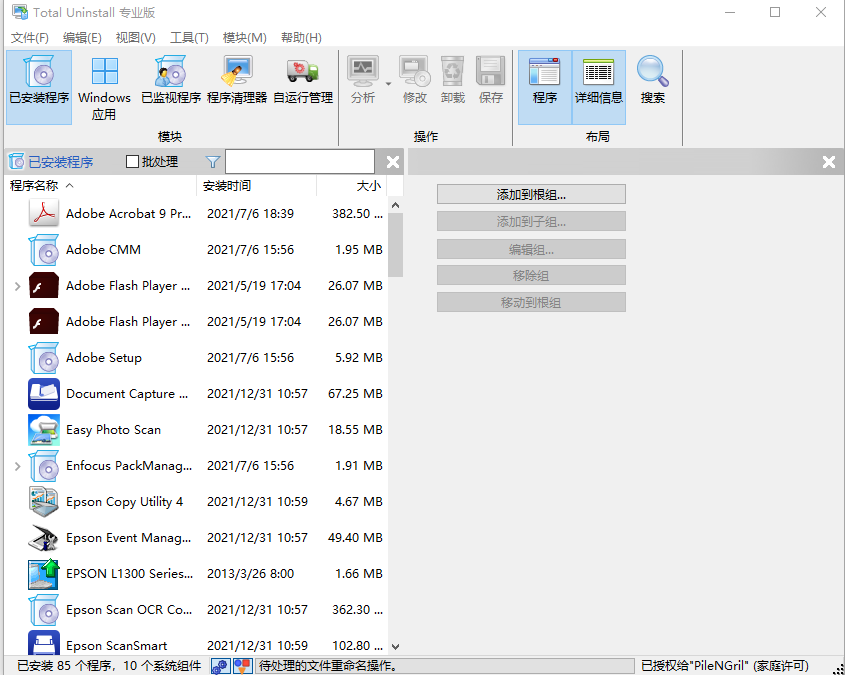Clear the filter box with its X button
Image resolution: width=845 pixels, height=675 pixels.
pyautogui.click(x=393, y=162)
